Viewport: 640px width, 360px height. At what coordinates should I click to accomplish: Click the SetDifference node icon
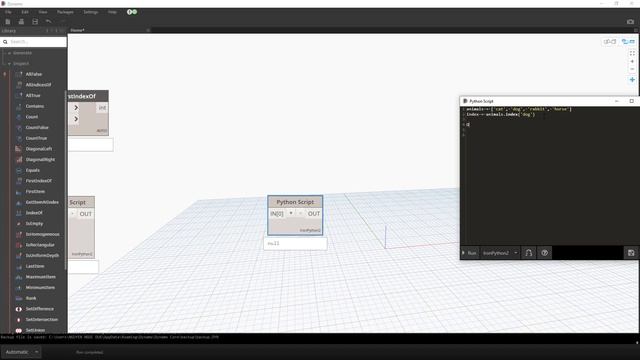tap(19, 309)
